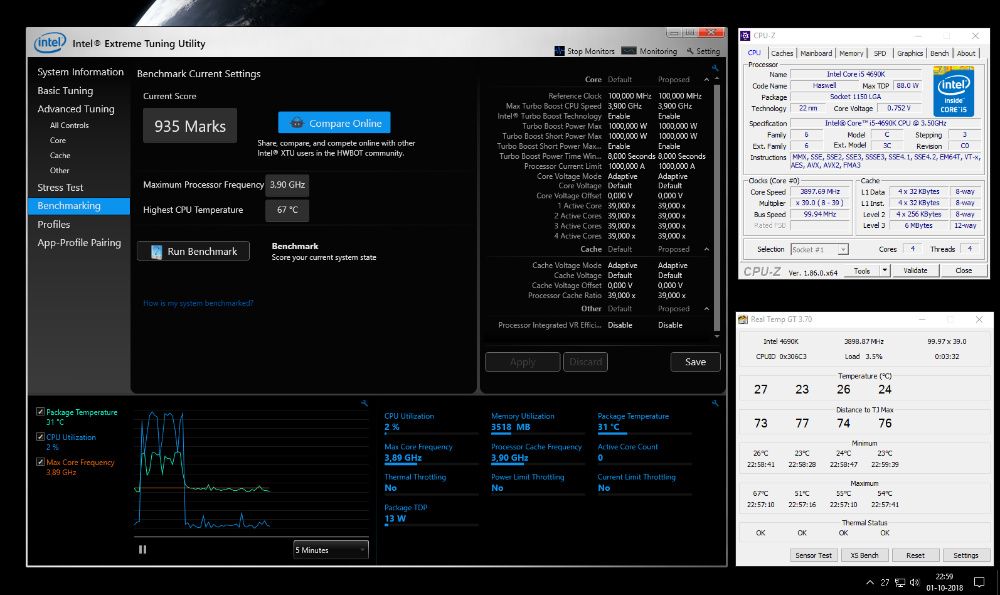This screenshot has width=1000, height=595.
Task: Open Advanced Tuning in the sidebar
Action: click(76, 109)
